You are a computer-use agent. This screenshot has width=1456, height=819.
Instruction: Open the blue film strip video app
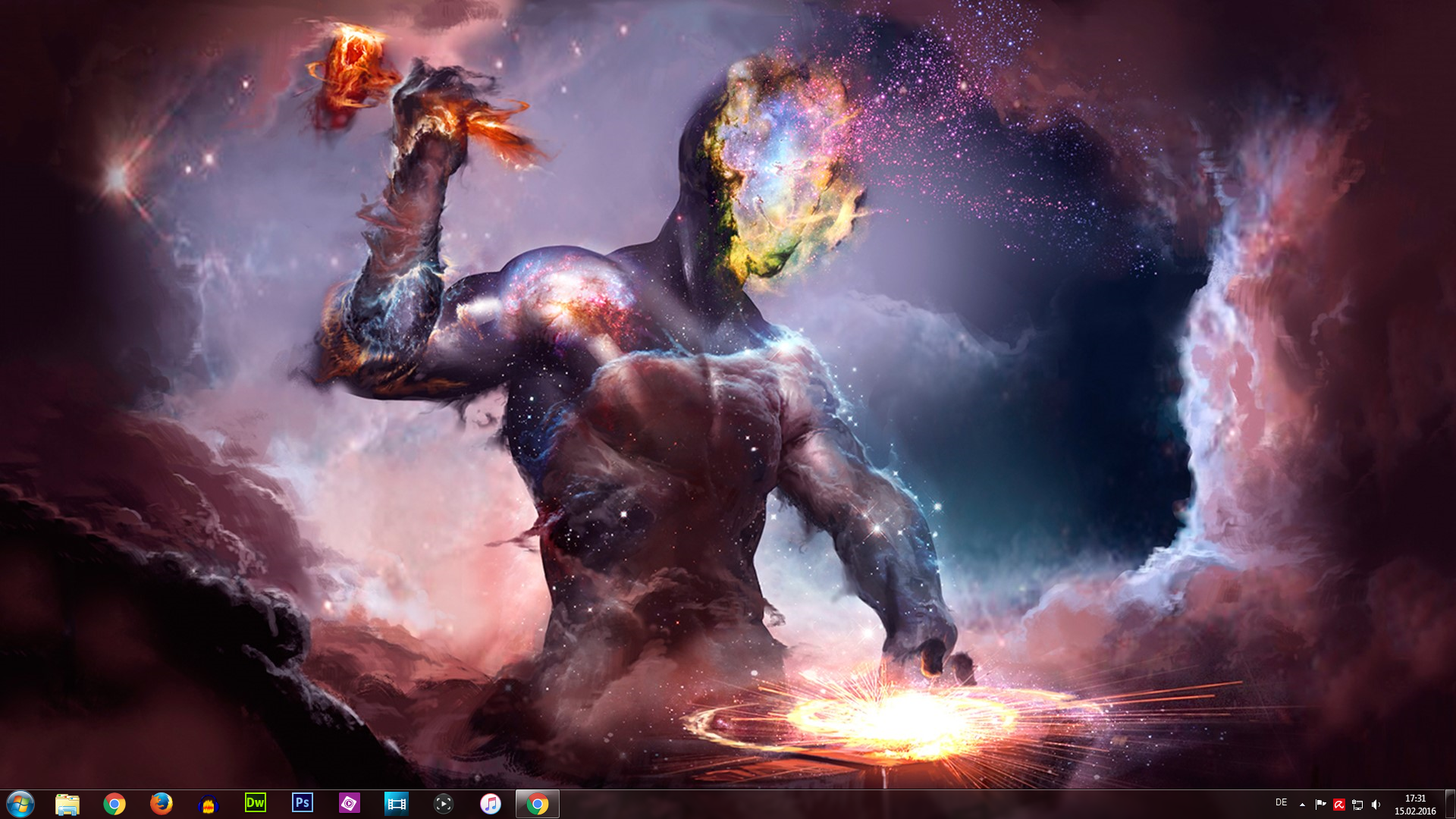[x=397, y=804]
